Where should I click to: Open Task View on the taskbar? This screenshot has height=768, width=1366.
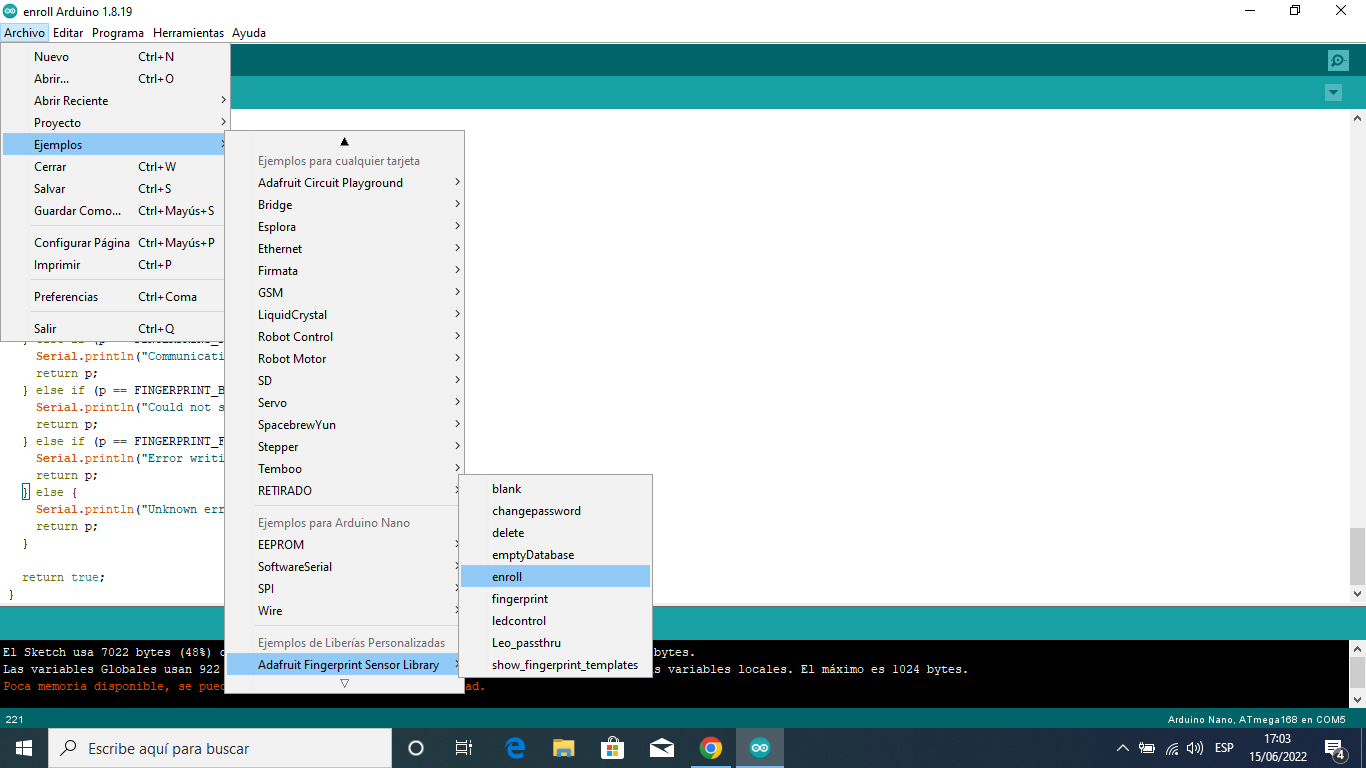tap(464, 748)
